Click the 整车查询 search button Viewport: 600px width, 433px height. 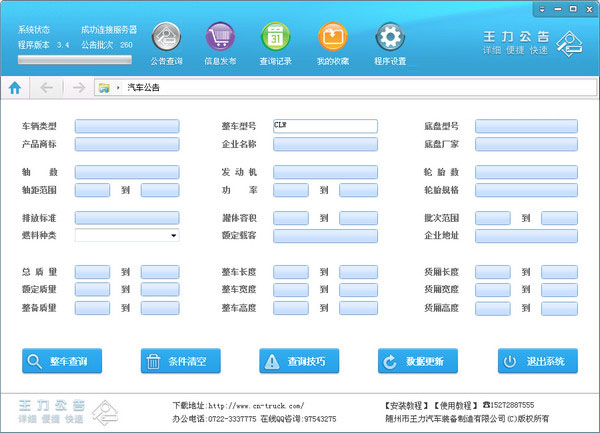pos(62,361)
